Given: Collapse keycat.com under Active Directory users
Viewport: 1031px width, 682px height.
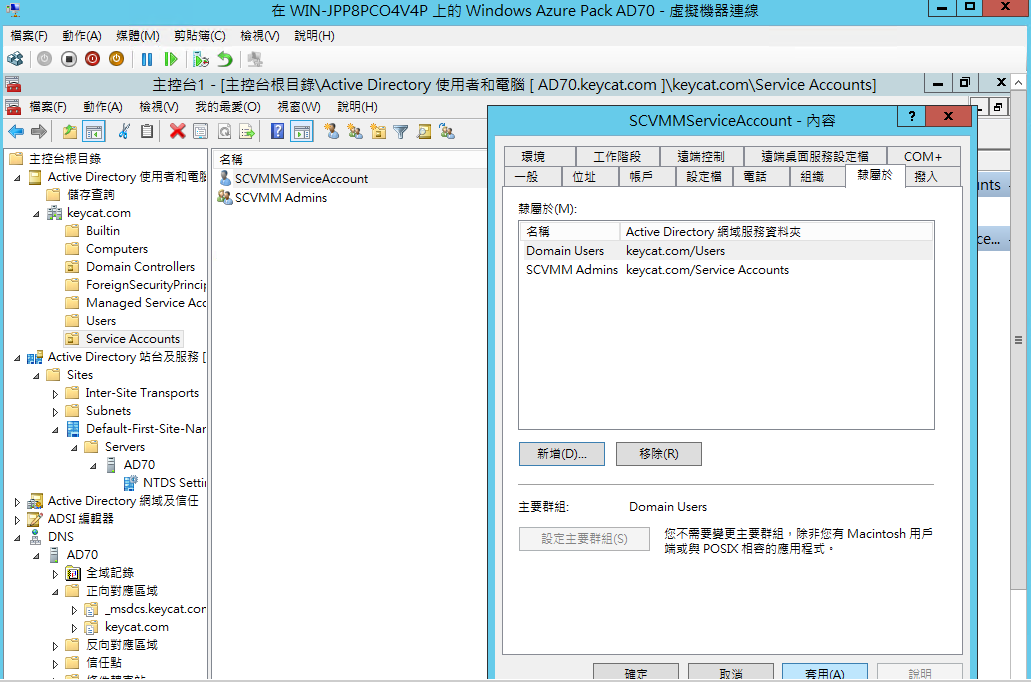Looking at the screenshot, I should click(37, 214).
